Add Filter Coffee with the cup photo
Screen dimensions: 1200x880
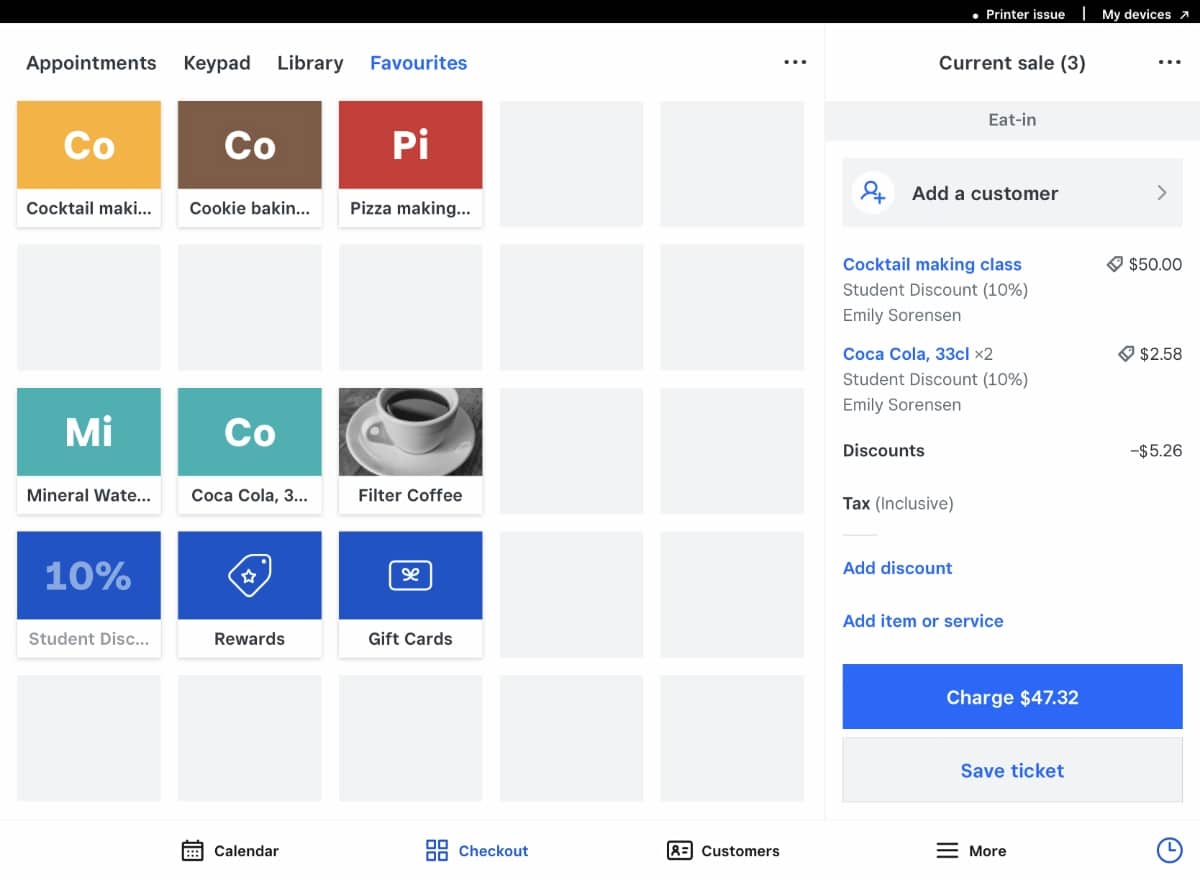point(410,451)
